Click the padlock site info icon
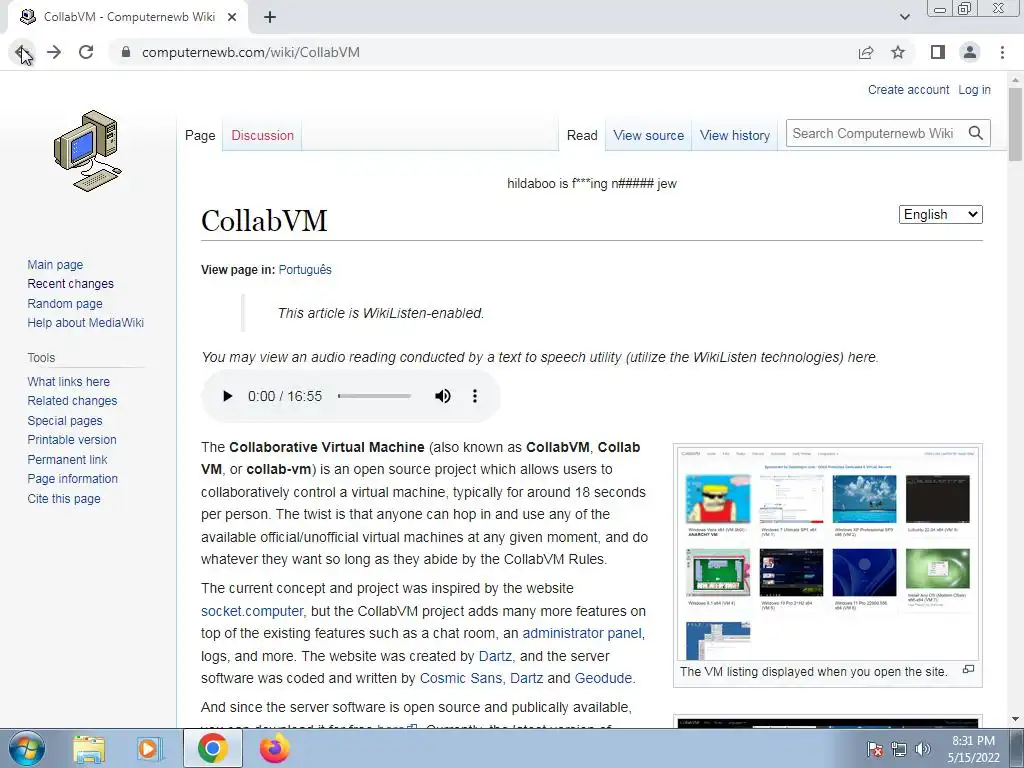The width and height of the screenshot is (1024, 768). (x=126, y=52)
